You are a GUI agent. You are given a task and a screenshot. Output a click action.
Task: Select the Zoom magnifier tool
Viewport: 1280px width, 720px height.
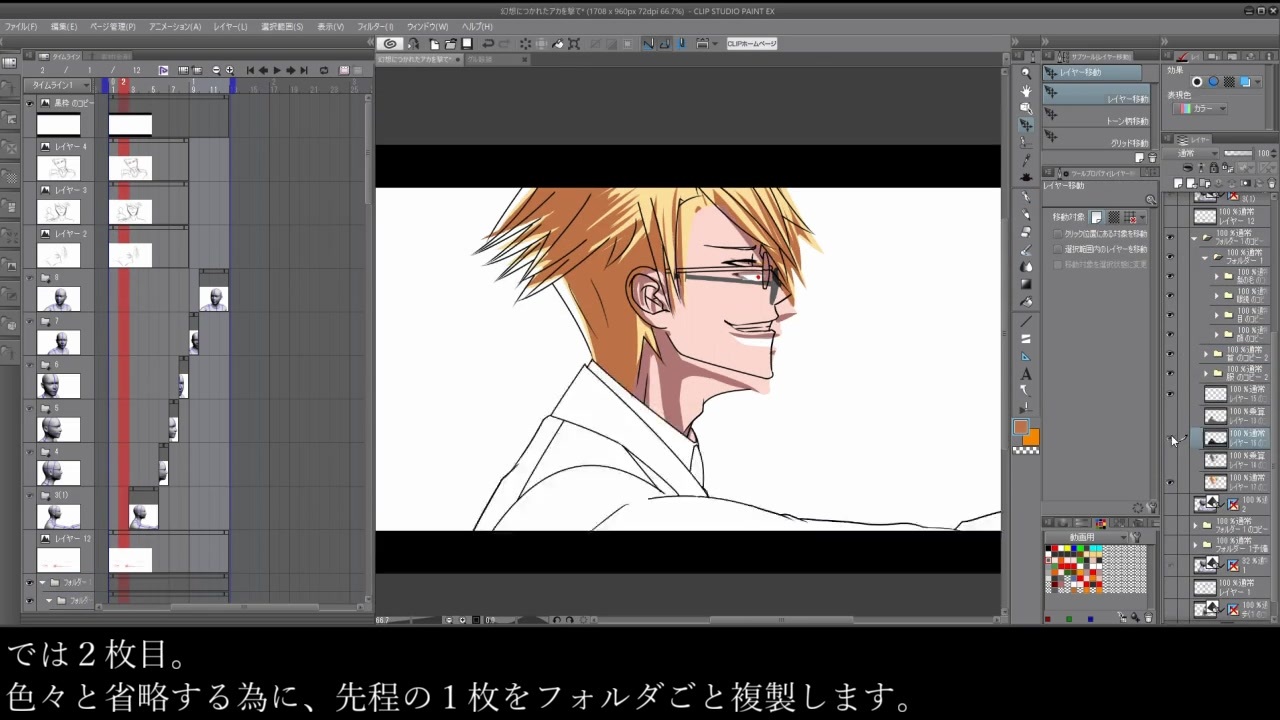pos(1026,73)
